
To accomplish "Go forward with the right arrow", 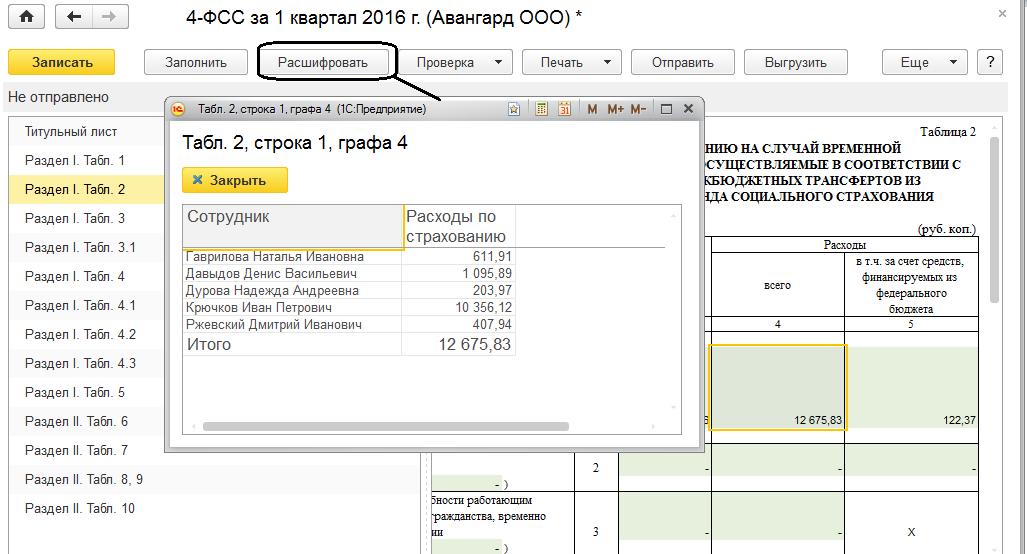I will click(108, 17).
